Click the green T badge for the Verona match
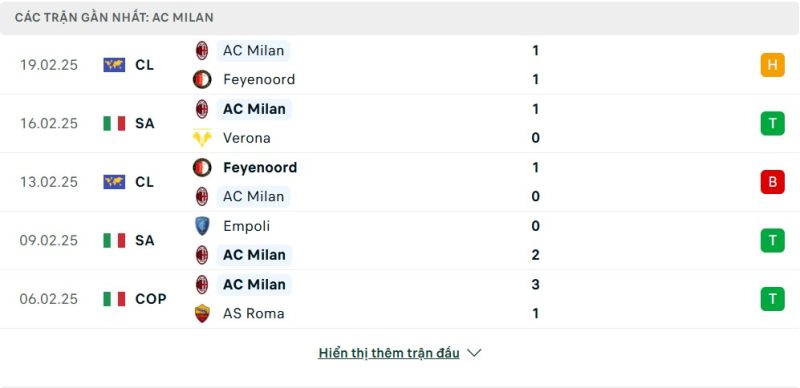 (x=772, y=124)
